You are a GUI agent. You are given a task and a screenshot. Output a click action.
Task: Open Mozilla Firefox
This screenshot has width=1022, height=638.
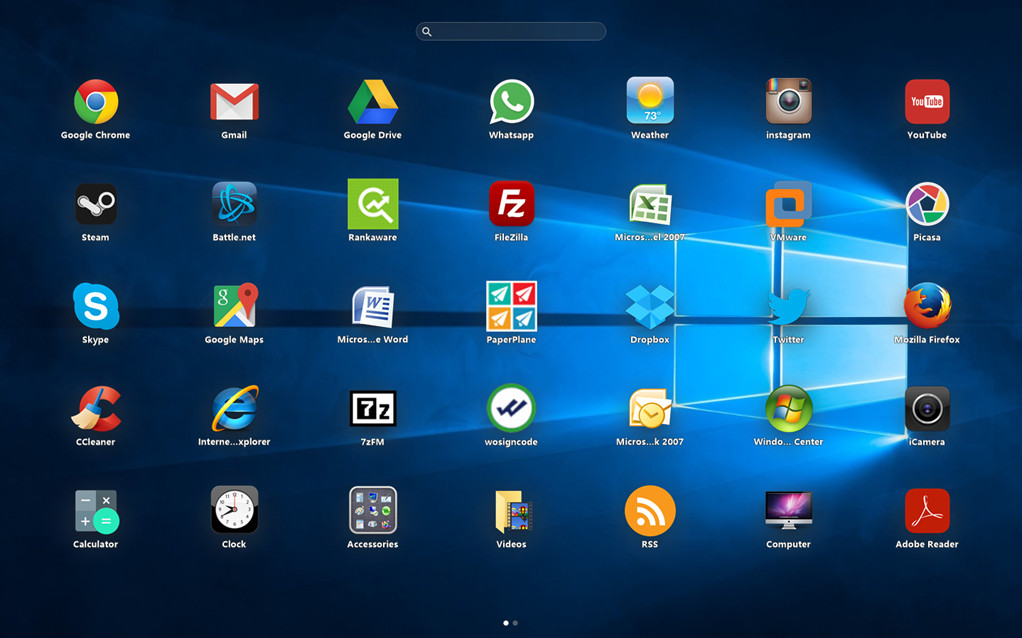click(x=927, y=306)
